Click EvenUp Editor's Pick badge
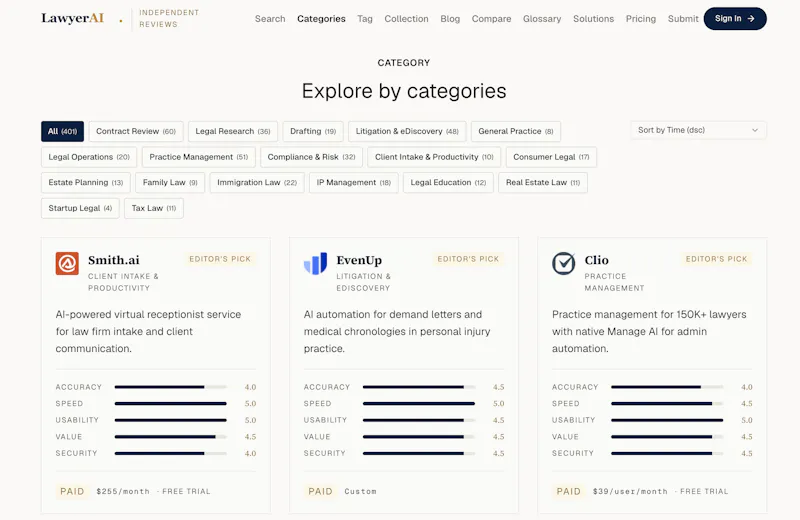This screenshot has width=800, height=520. coord(468,259)
